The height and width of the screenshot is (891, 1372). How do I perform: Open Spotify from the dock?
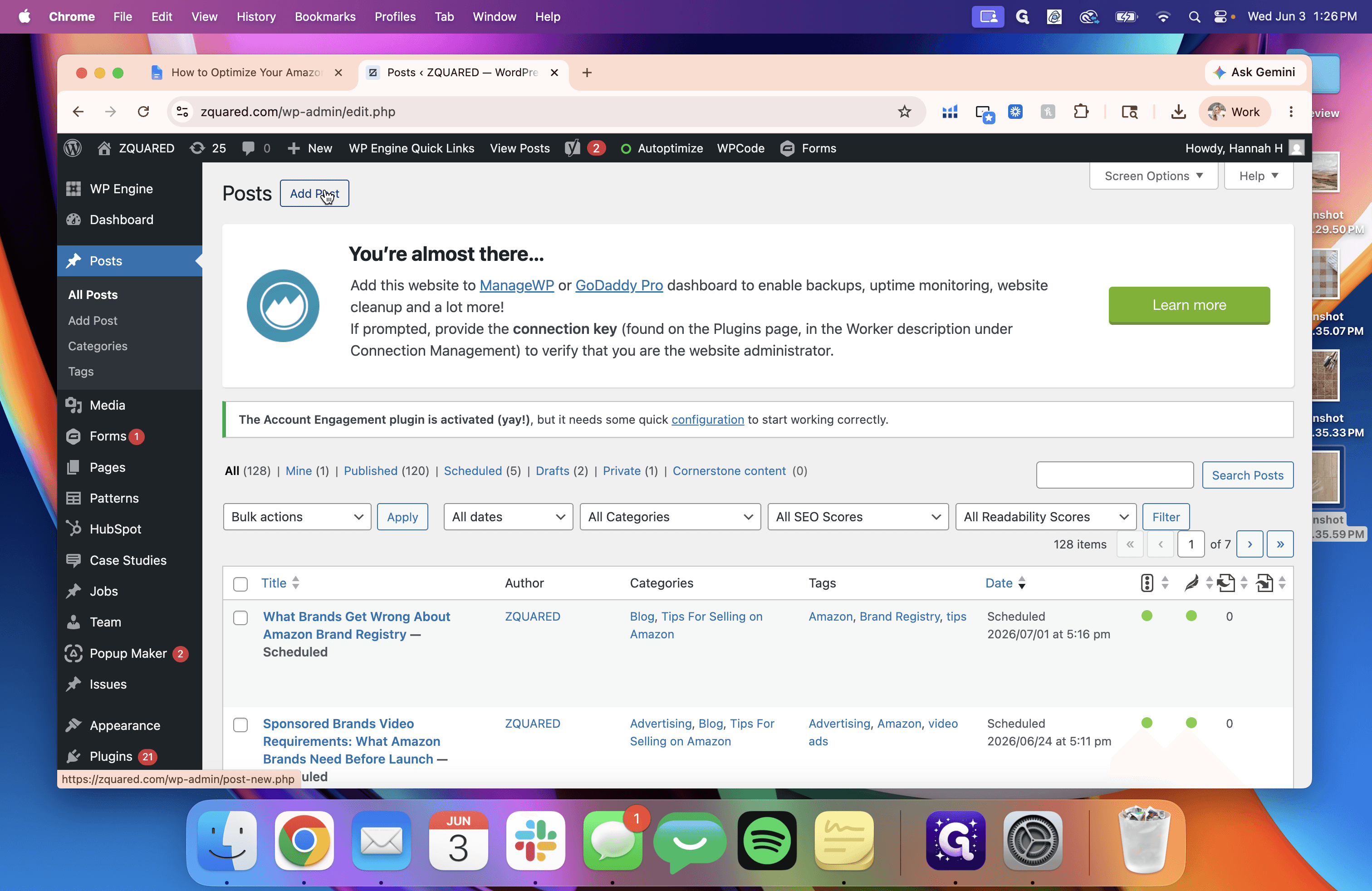pyautogui.click(x=767, y=840)
